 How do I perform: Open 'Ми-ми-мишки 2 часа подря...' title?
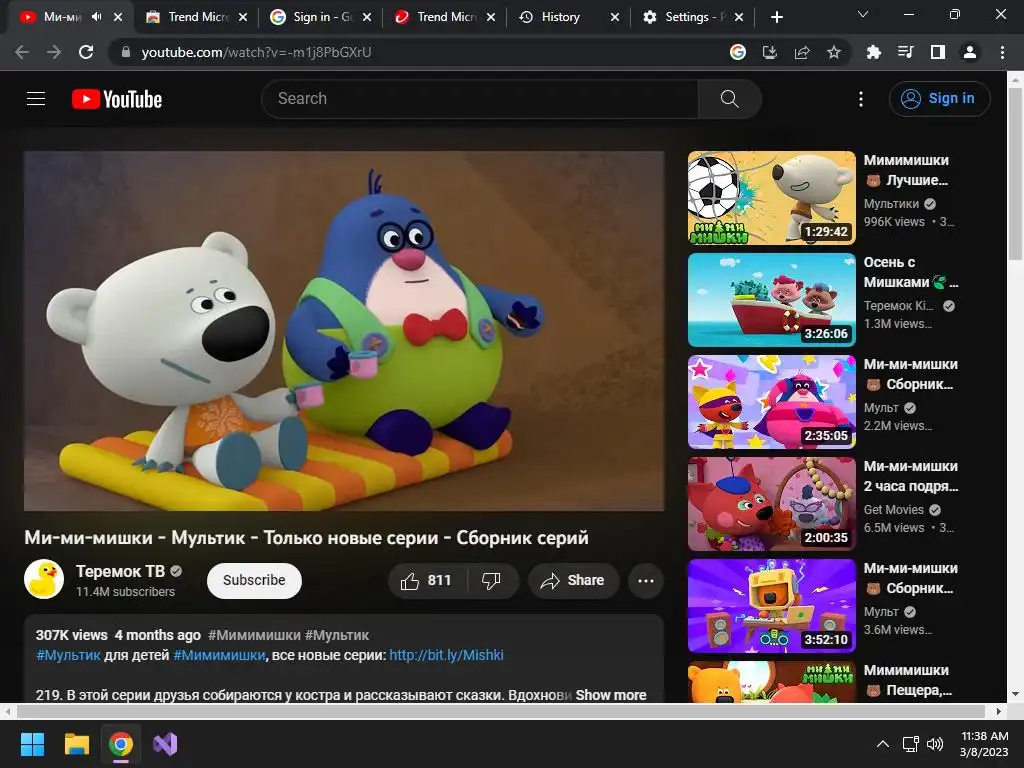pos(910,476)
